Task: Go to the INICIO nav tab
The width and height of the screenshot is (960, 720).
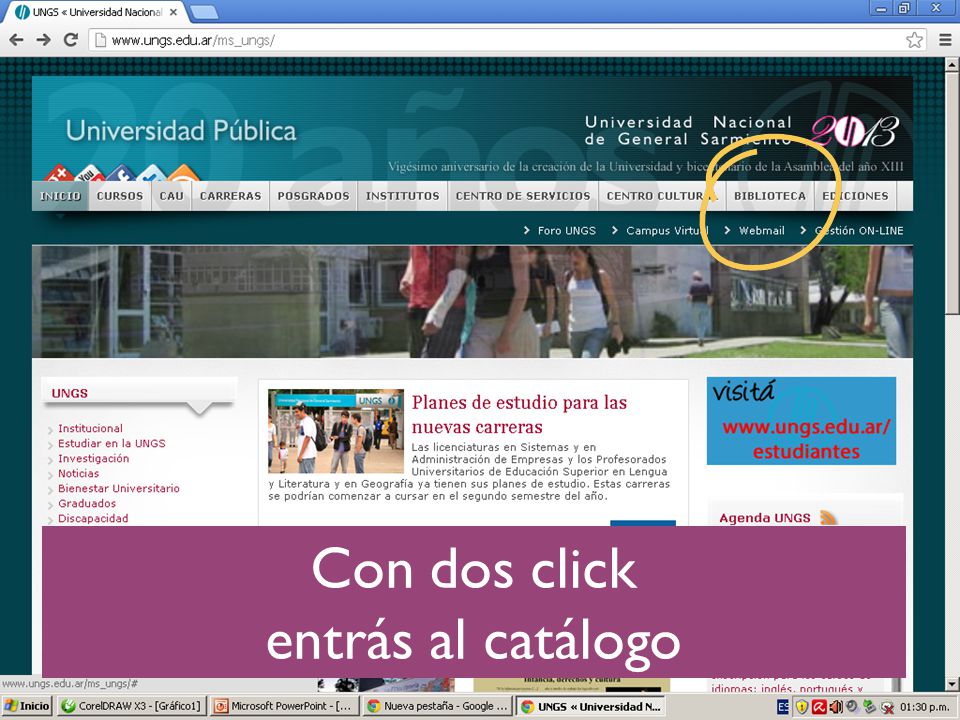Action: pos(60,196)
